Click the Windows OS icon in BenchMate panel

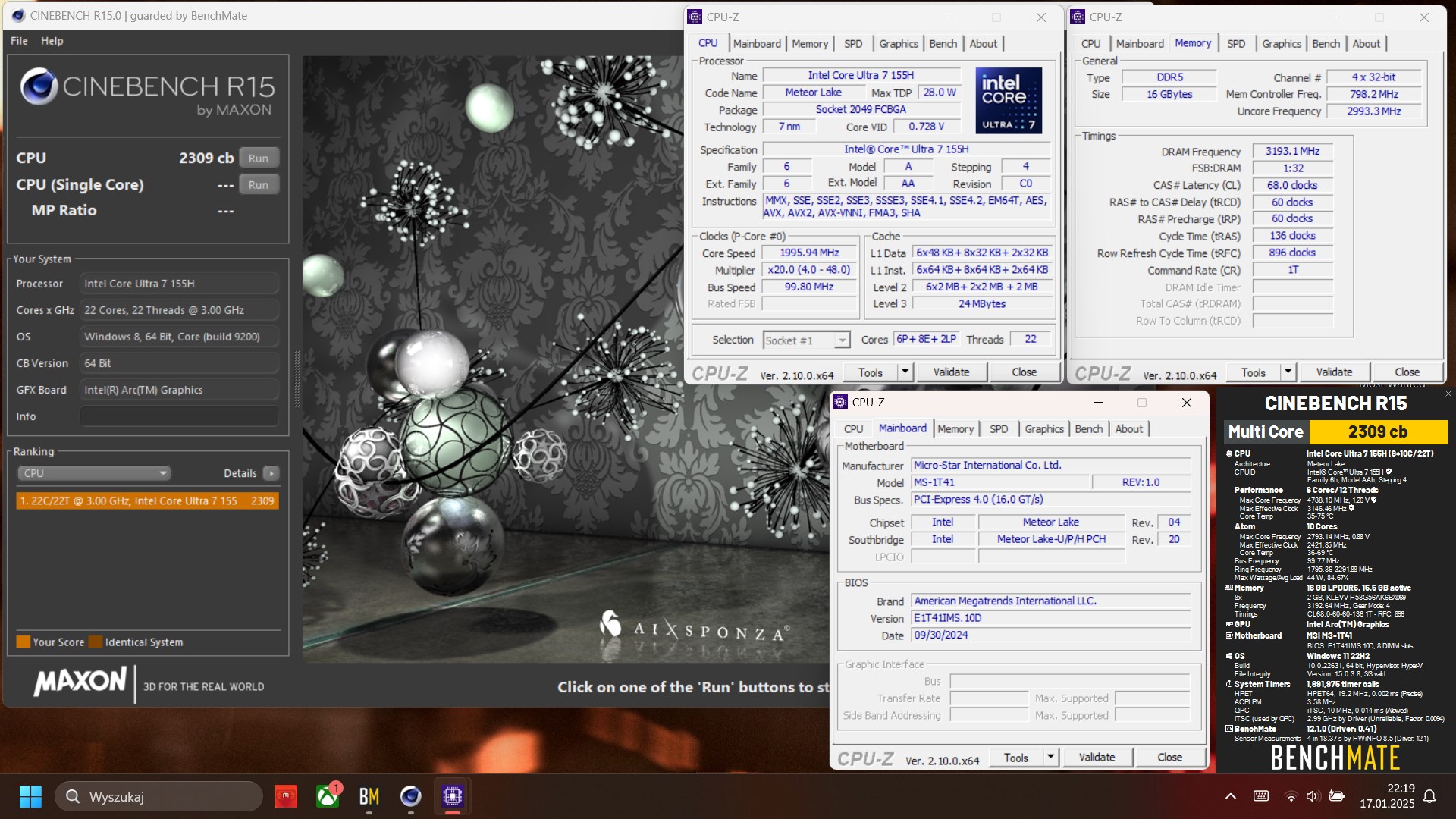click(1229, 656)
